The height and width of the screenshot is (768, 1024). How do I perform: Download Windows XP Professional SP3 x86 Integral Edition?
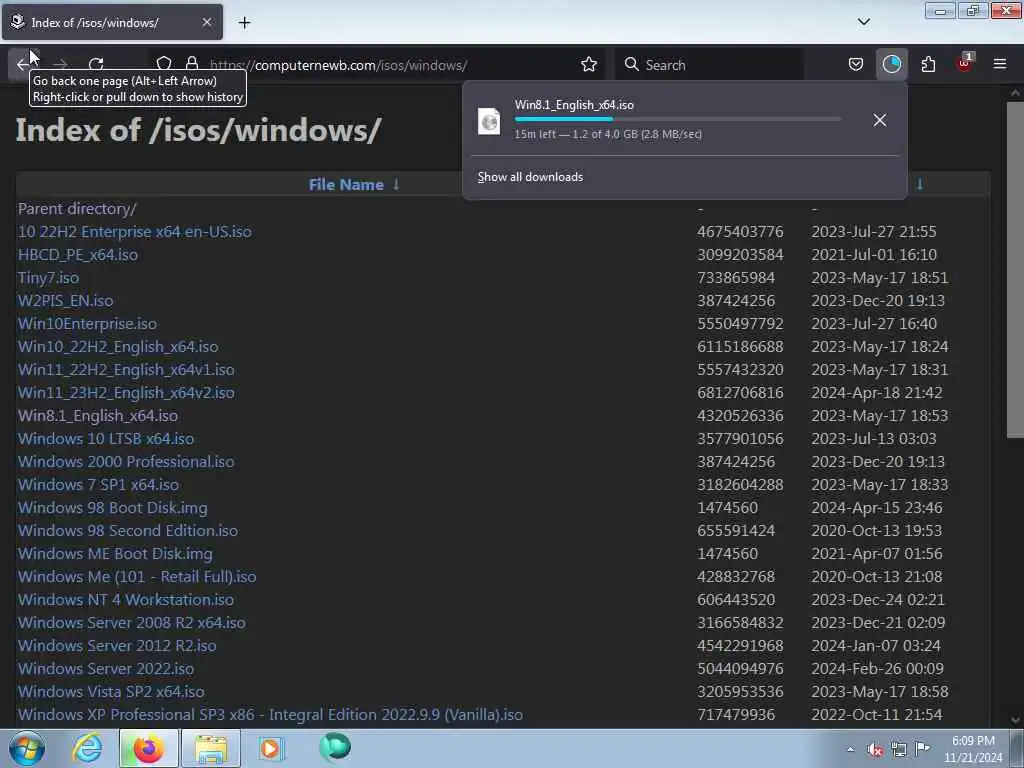coord(270,714)
